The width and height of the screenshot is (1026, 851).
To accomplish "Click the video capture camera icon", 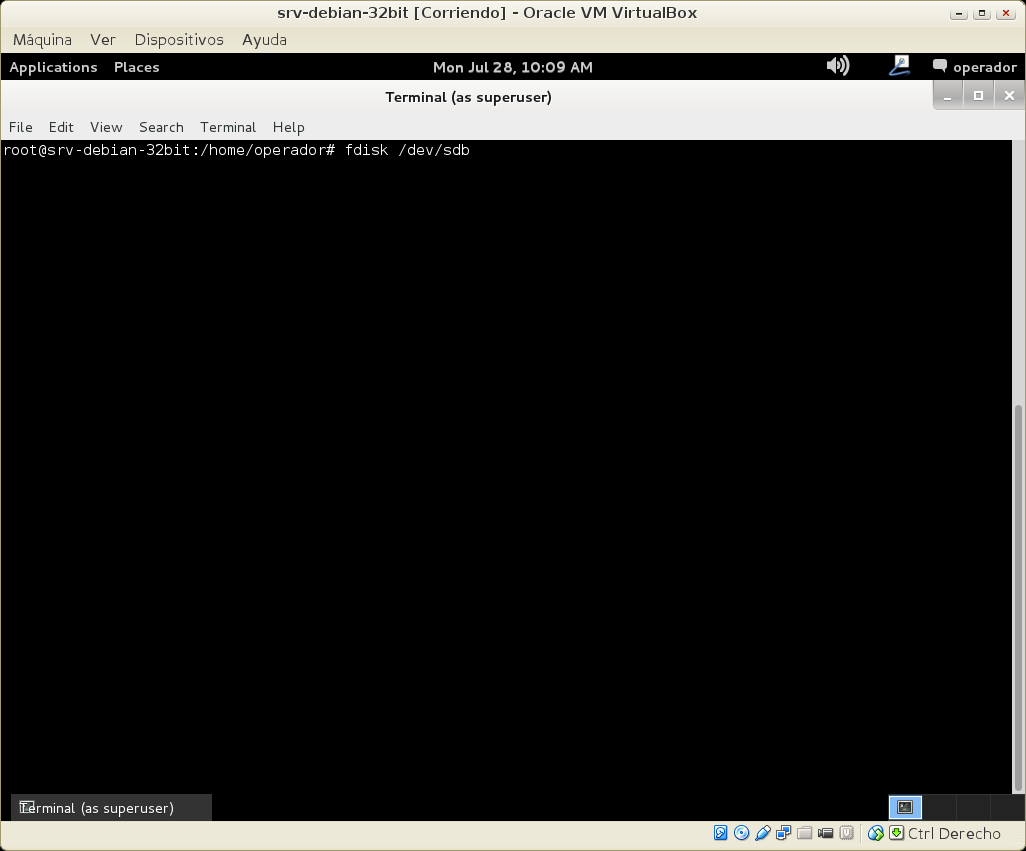I will pyautogui.click(x=826, y=833).
